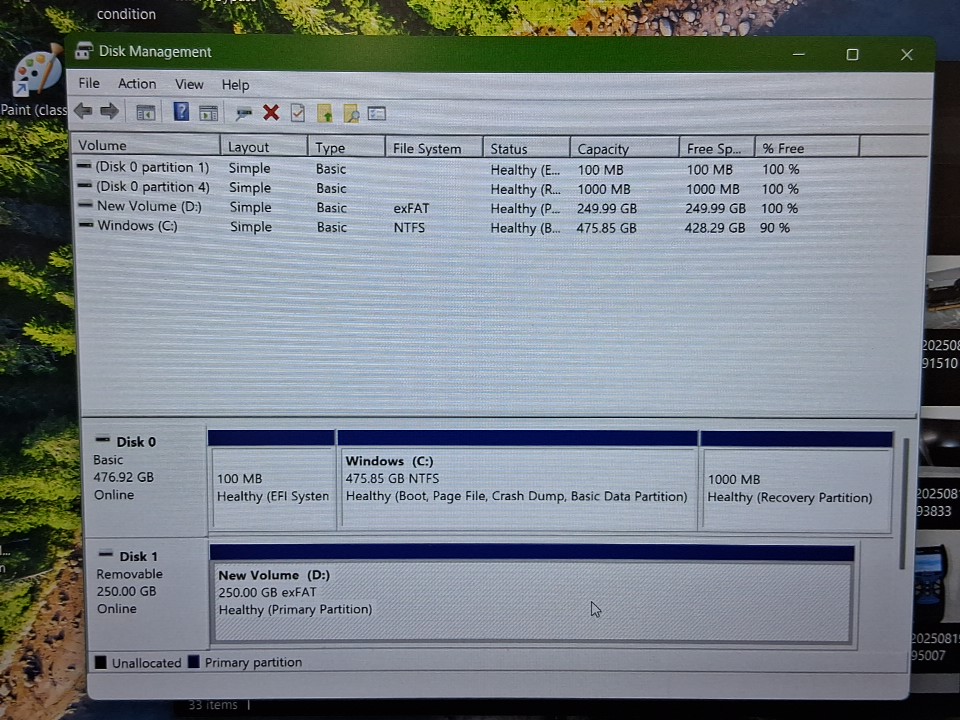Click the Disk 0 drive icon in the lower pane
960x720 pixels.
[102, 440]
